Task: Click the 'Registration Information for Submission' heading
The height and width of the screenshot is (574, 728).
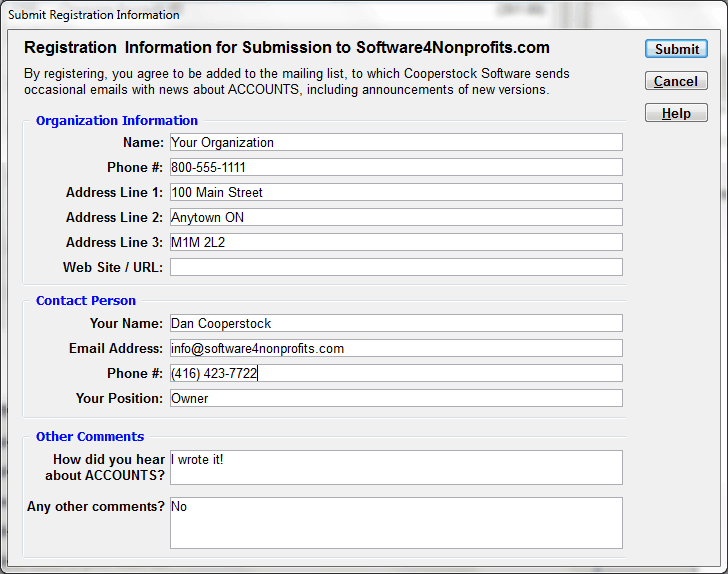Action: 286,47
